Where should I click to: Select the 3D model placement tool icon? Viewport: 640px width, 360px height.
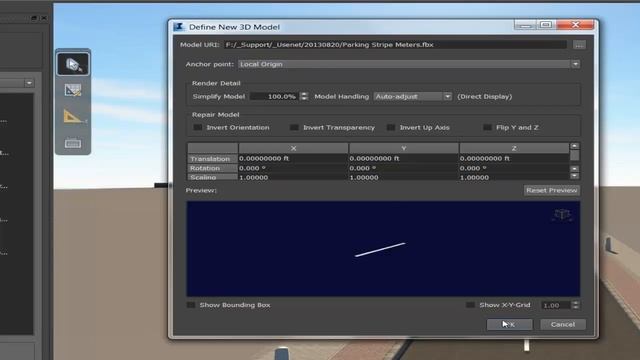coord(73,64)
